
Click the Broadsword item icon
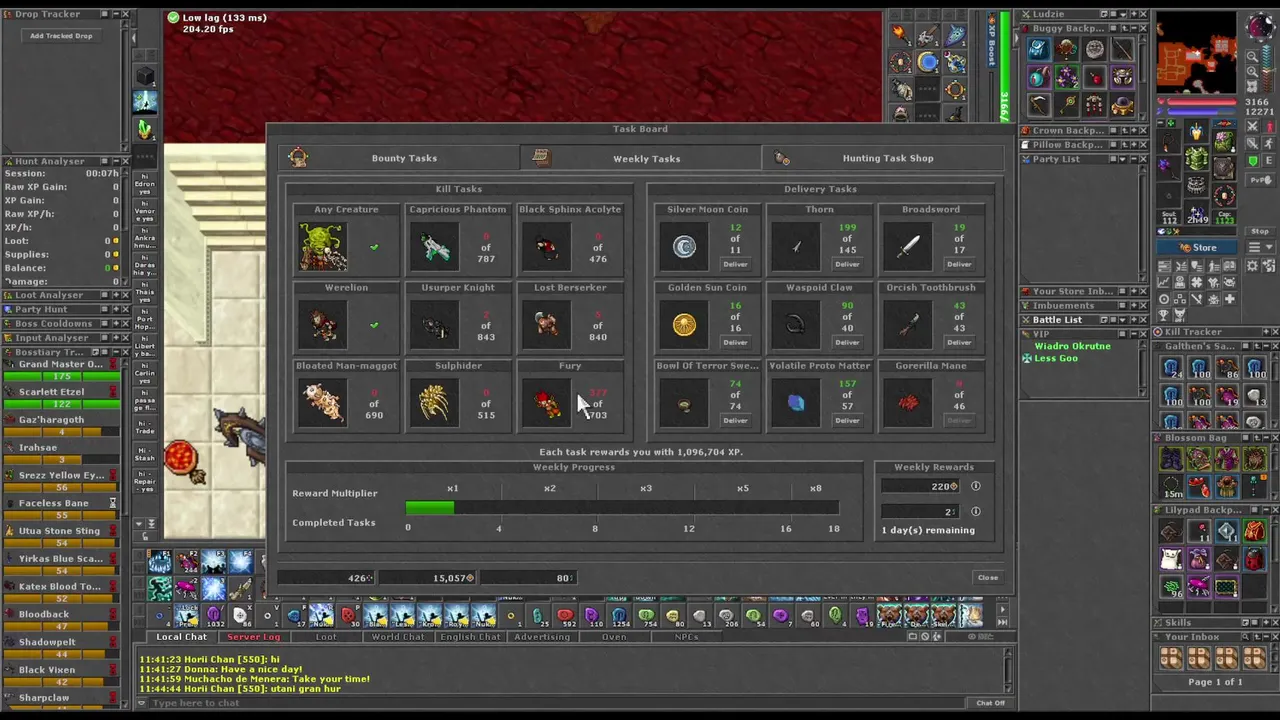click(x=908, y=246)
